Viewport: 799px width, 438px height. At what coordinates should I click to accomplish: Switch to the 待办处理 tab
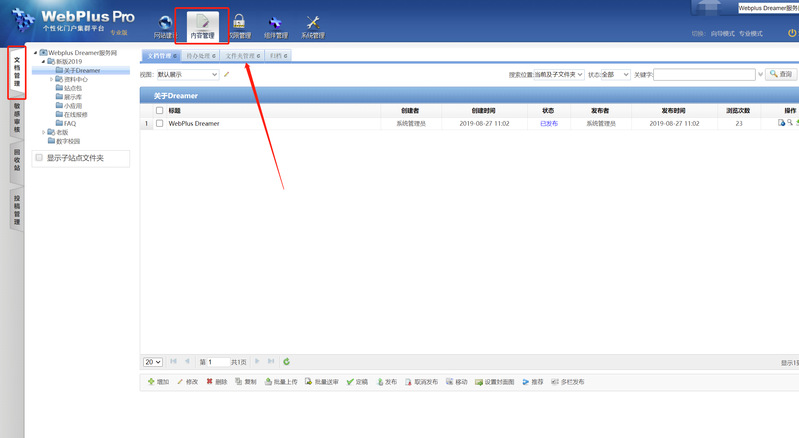[201, 56]
